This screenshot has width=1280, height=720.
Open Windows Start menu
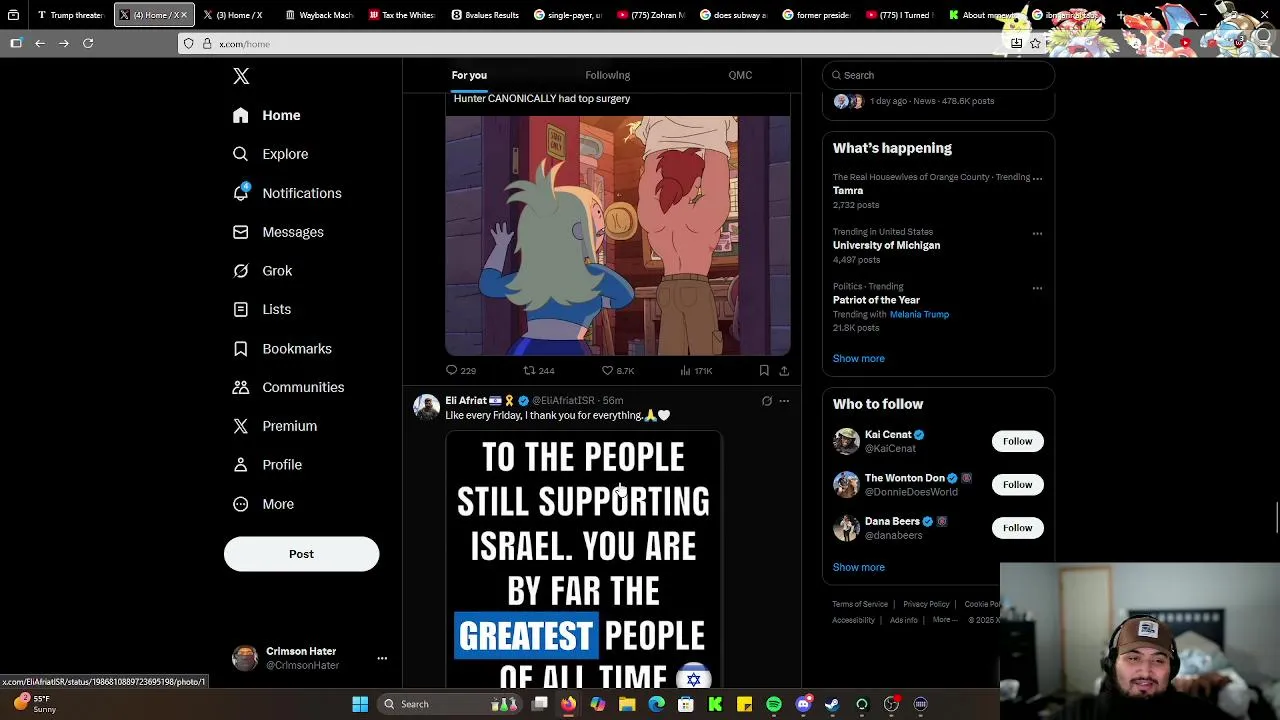[x=360, y=704]
